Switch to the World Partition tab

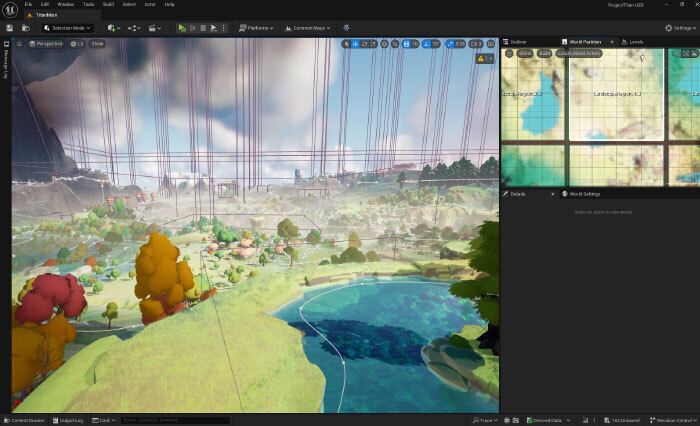[x=585, y=42]
